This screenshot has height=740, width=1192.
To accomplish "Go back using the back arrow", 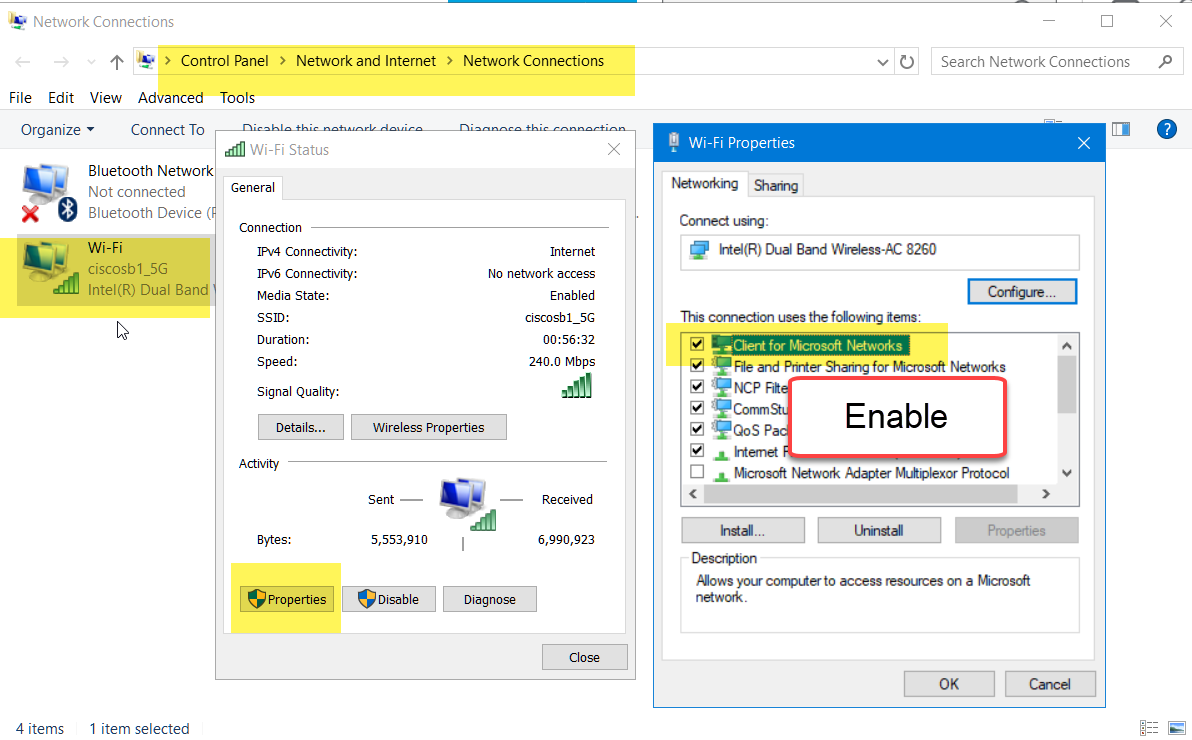I will [23, 62].
